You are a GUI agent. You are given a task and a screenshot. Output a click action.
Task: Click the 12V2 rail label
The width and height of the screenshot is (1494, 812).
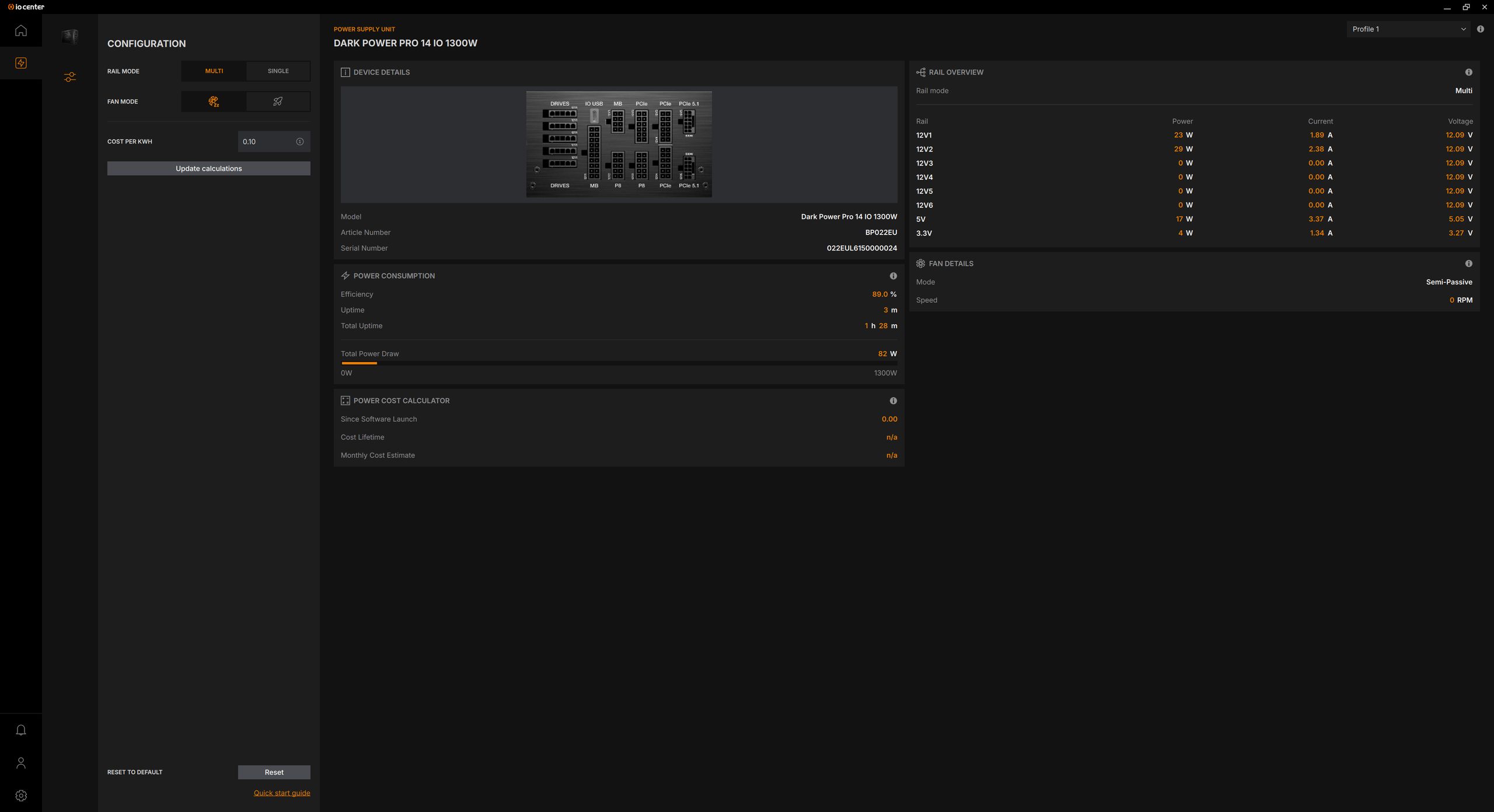click(924, 149)
